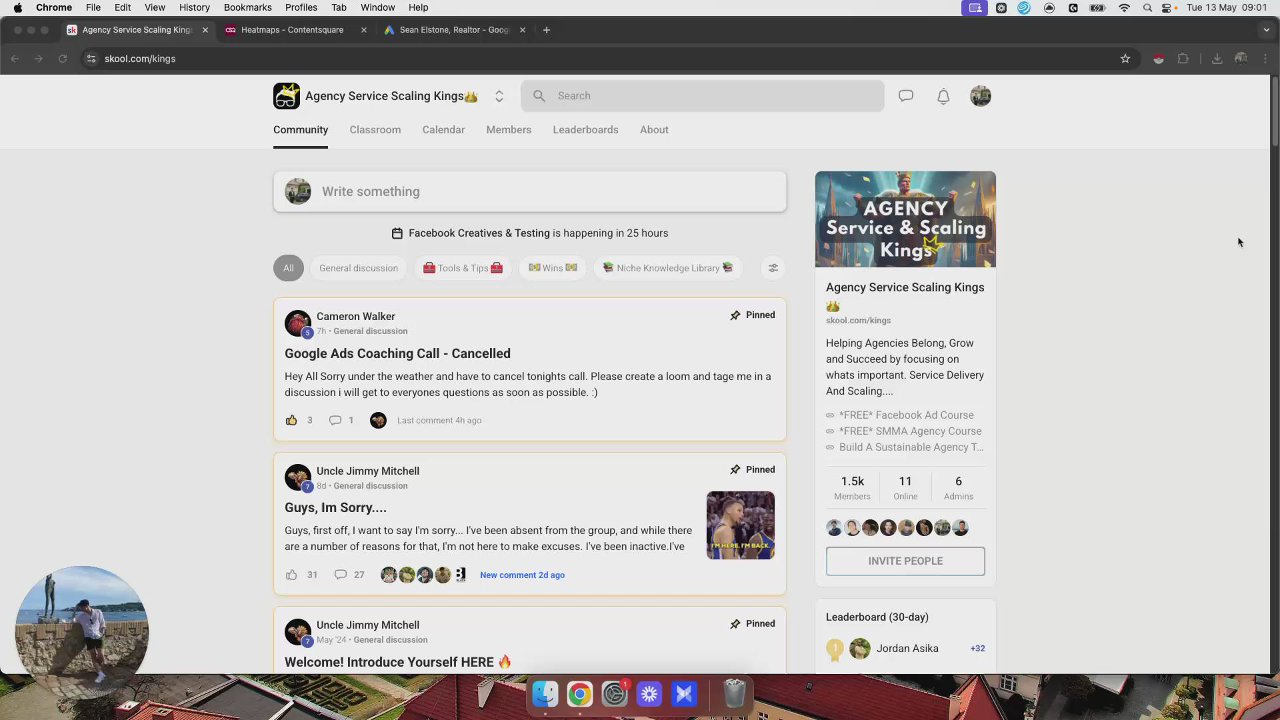This screenshot has width=1280, height=720.
Task: Select the Tools & Tips filter chip
Action: pos(462,268)
